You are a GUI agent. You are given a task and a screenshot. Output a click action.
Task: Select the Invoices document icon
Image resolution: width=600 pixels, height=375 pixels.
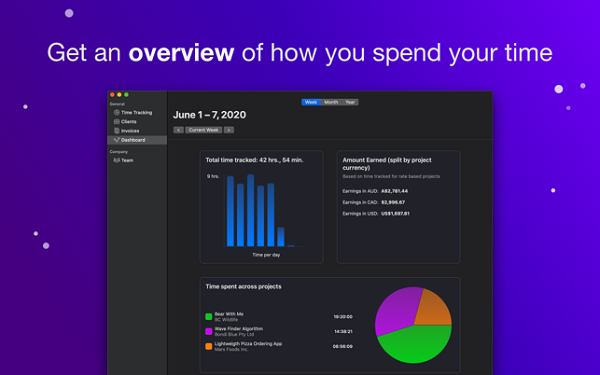(x=117, y=131)
